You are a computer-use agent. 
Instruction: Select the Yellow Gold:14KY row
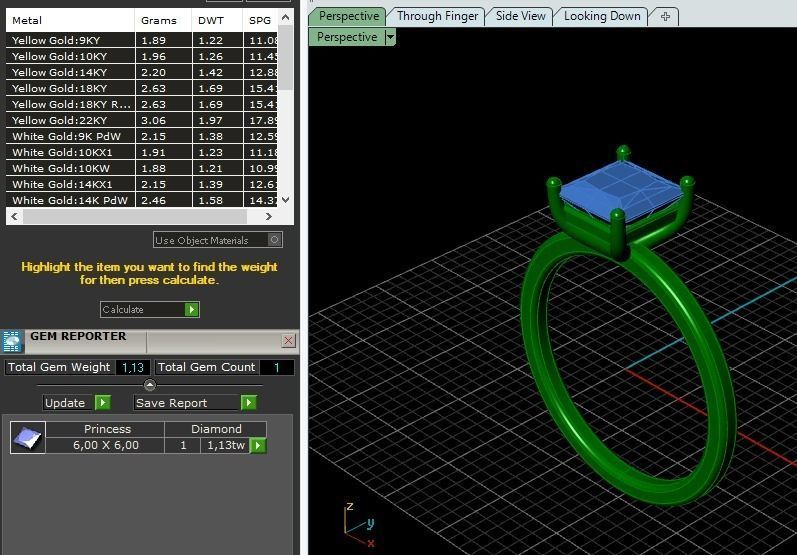142,72
